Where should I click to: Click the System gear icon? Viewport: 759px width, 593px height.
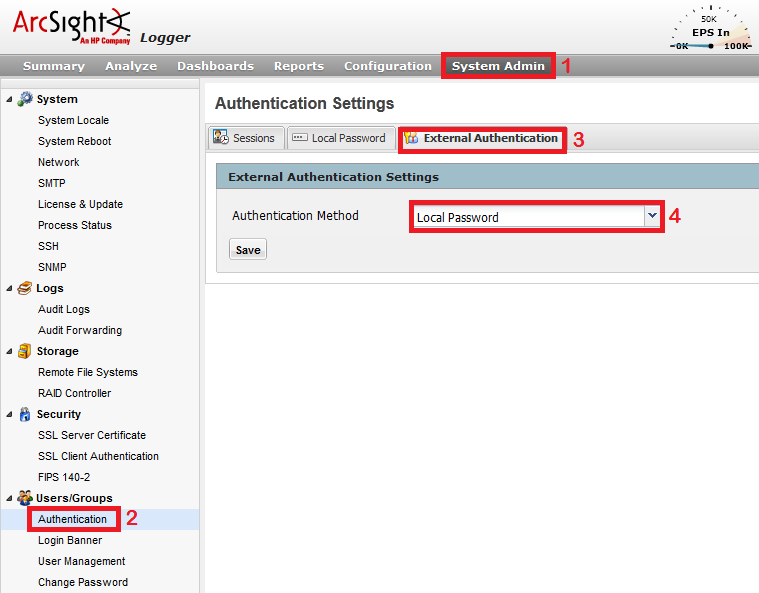25,99
